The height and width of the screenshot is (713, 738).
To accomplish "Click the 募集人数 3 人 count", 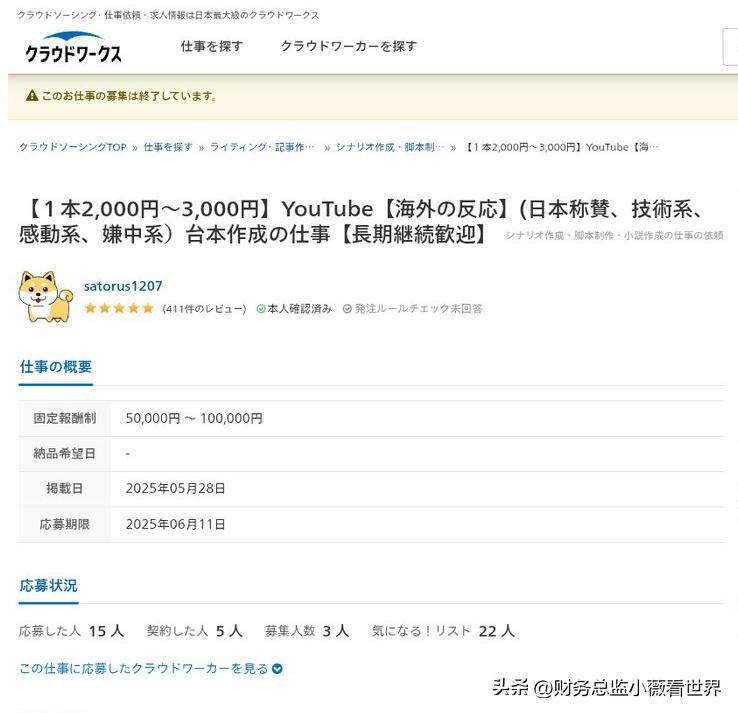I will (x=307, y=631).
